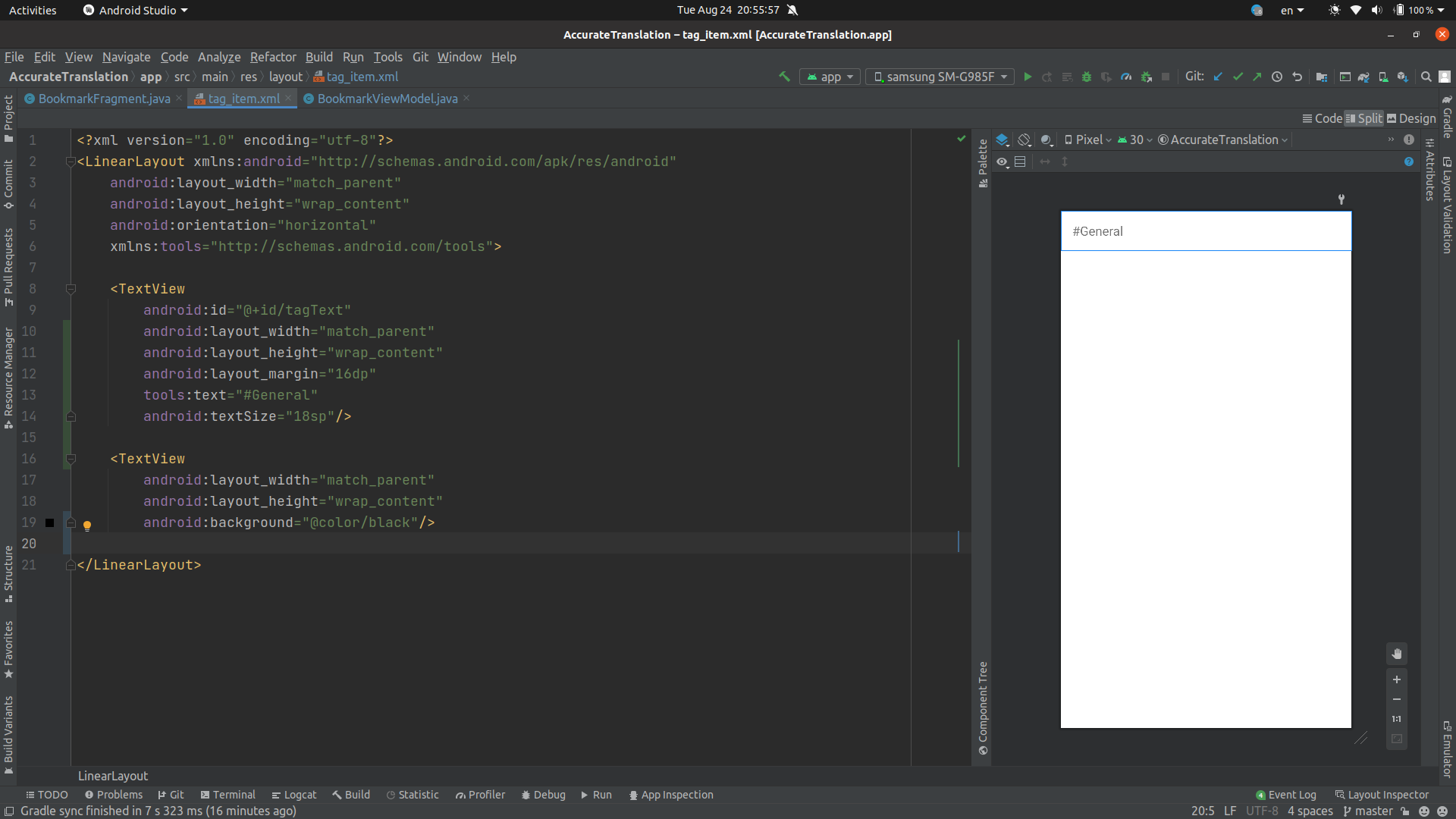
Task: Open the Select Design Surface layers icon
Action: 1003,140
